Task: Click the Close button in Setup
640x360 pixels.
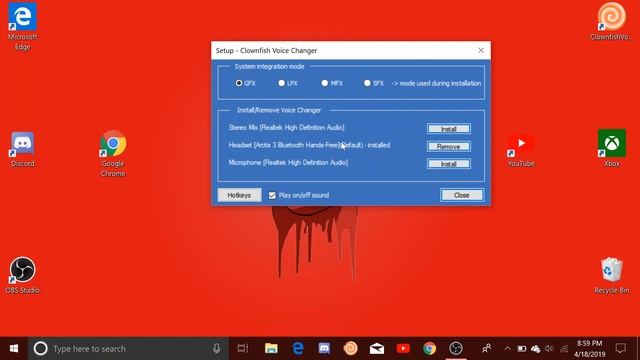Action: click(462, 195)
